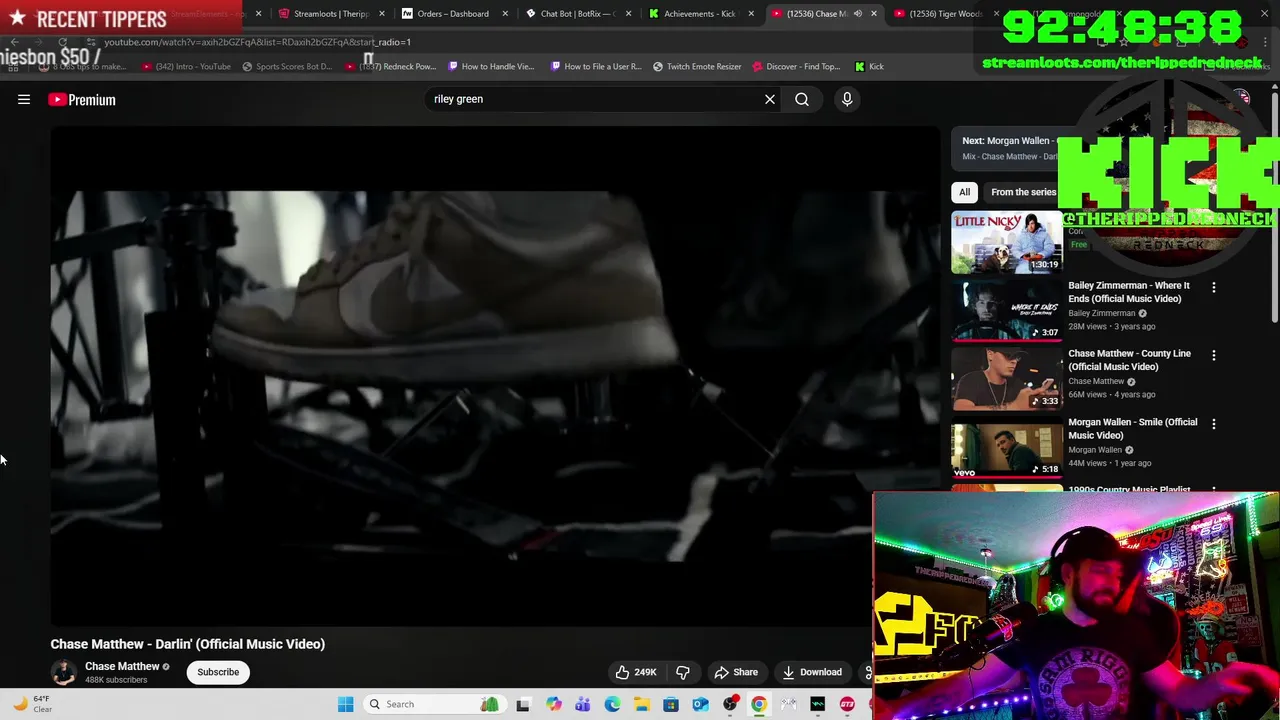Viewport: 1280px width, 720px height.
Task: Open Windows Start menu
Action: point(345,704)
